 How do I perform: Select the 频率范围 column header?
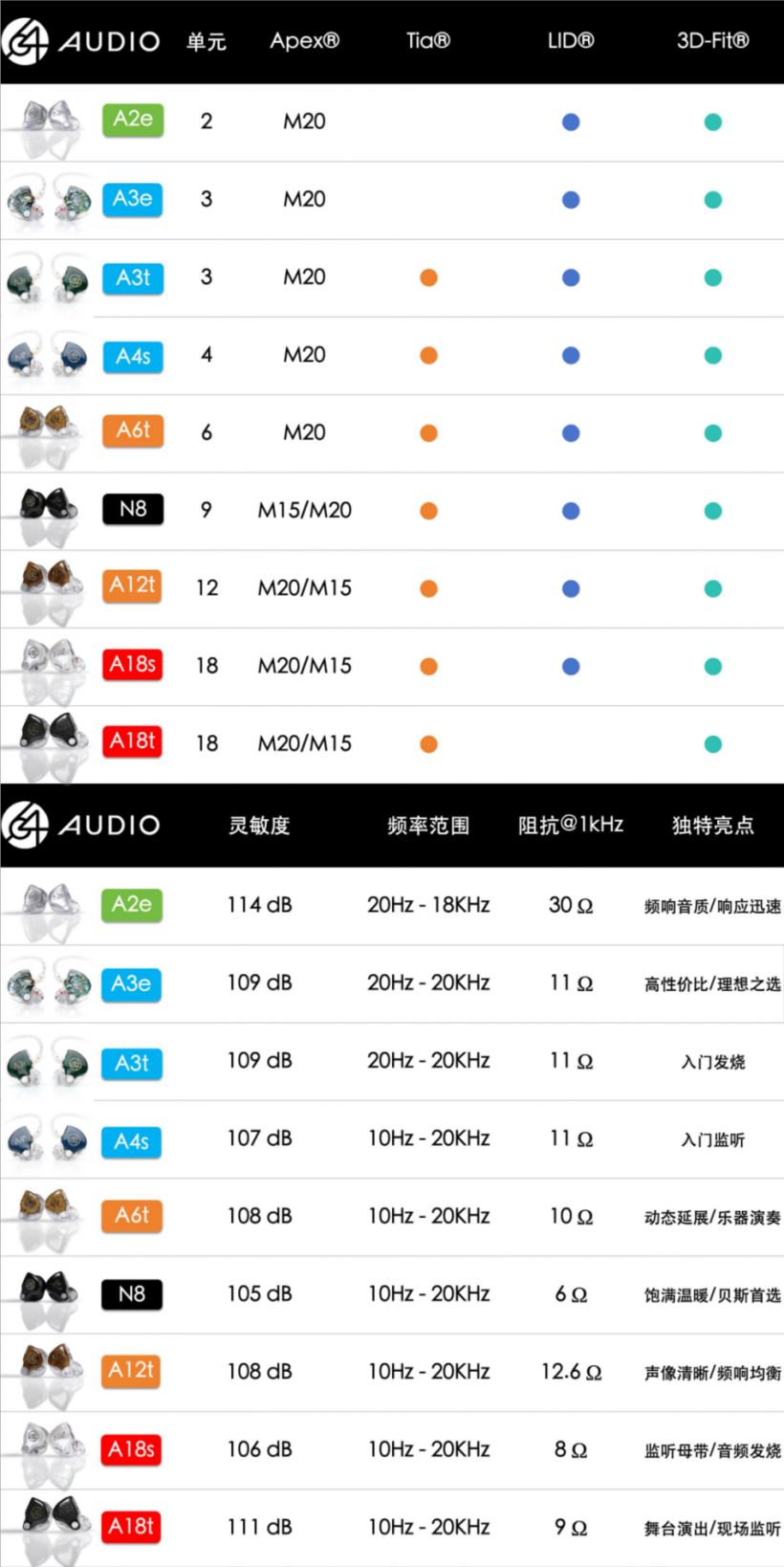(428, 825)
